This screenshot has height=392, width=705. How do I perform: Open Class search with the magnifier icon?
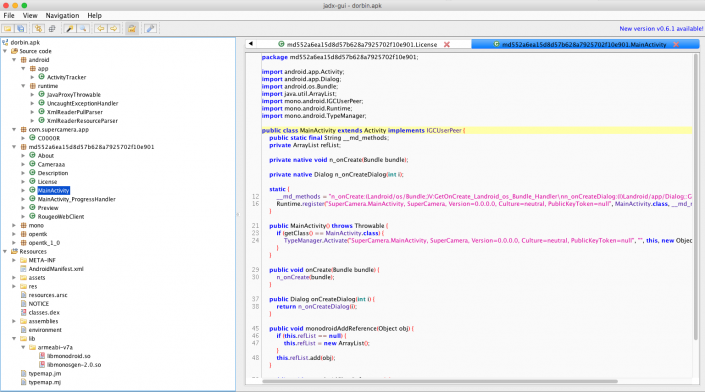coord(83,28)
